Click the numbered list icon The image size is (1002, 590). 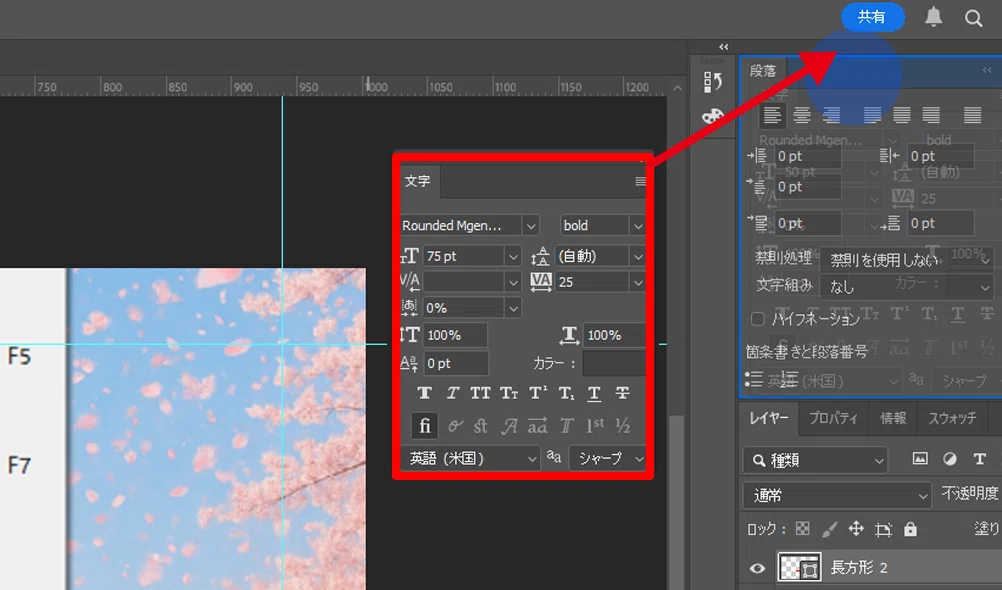tap(789, 379)
